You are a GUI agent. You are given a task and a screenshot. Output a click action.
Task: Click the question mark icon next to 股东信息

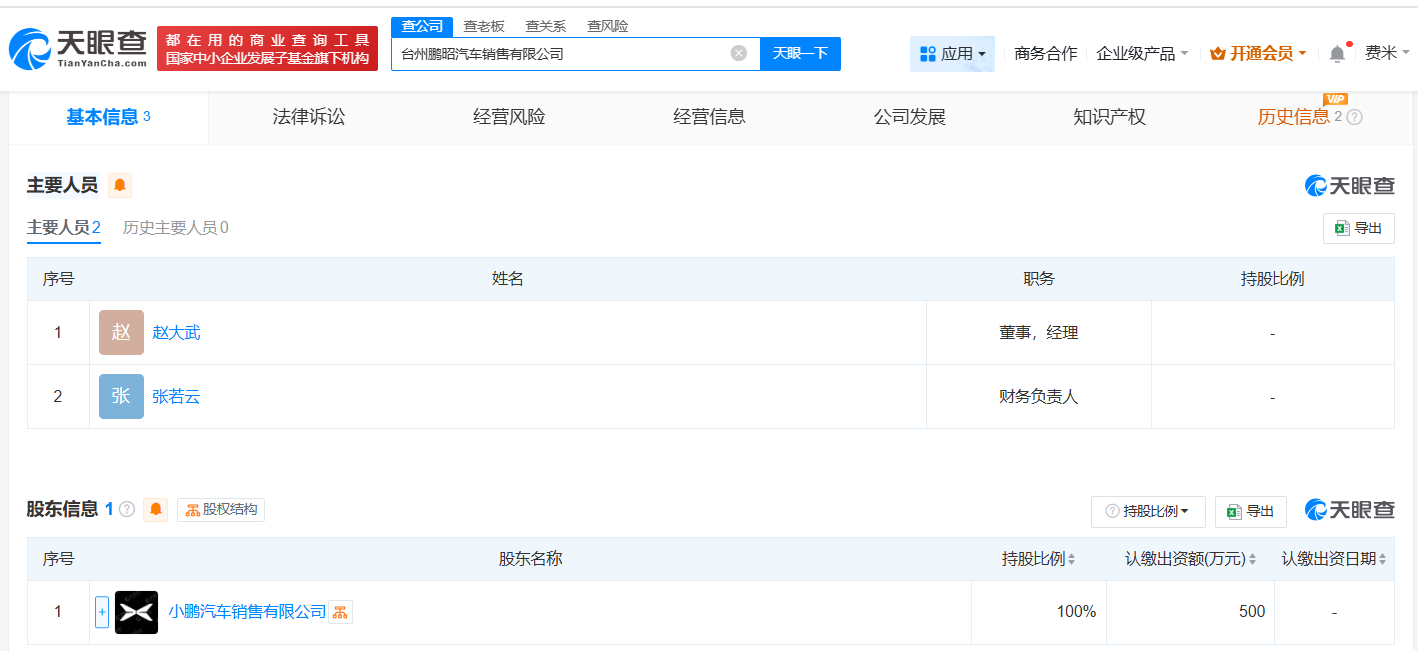126,509
